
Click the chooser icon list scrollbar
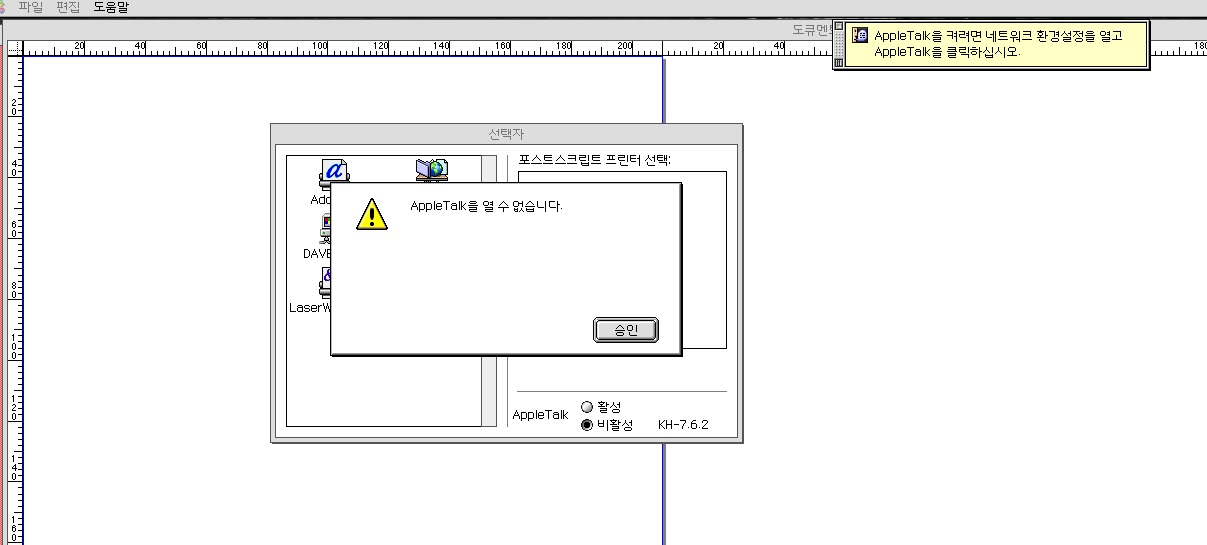[488, 290]
